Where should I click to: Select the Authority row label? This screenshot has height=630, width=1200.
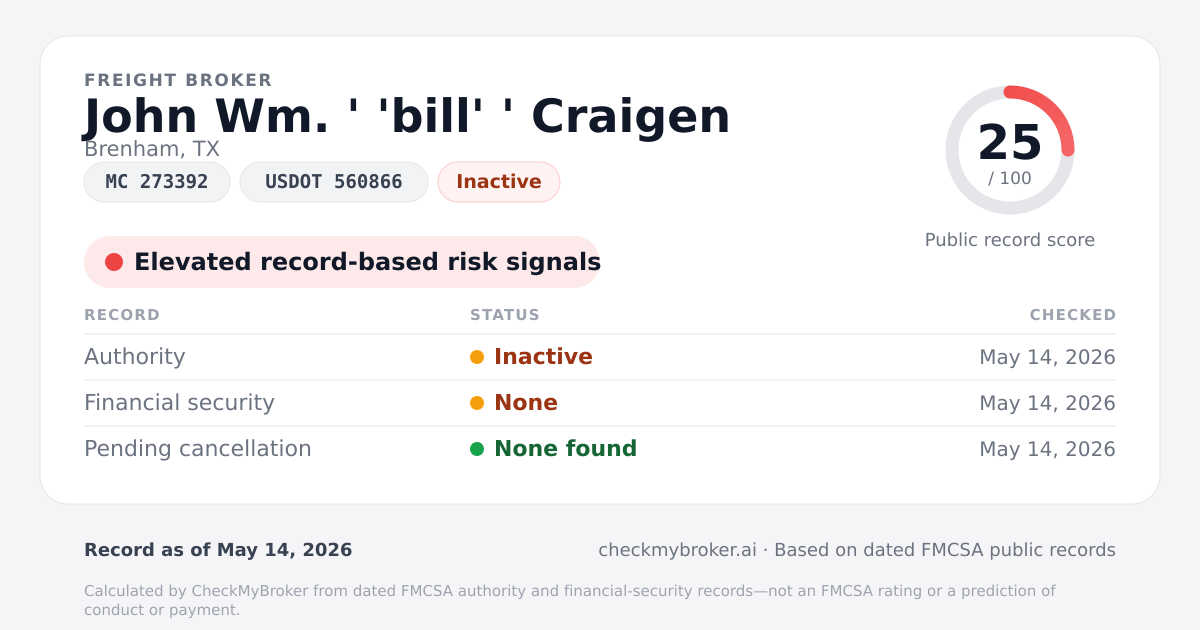(135, 357)
